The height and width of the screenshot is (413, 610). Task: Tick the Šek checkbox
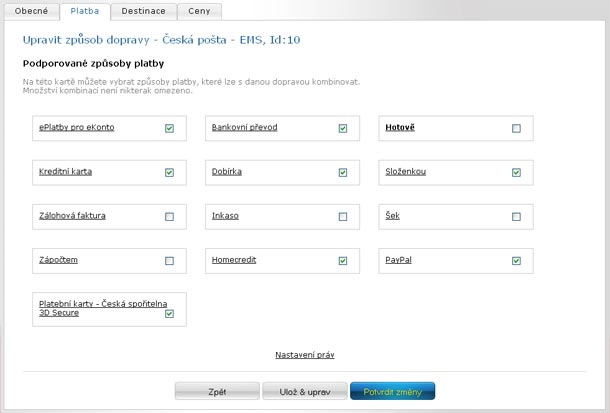[x=516, y=217]
